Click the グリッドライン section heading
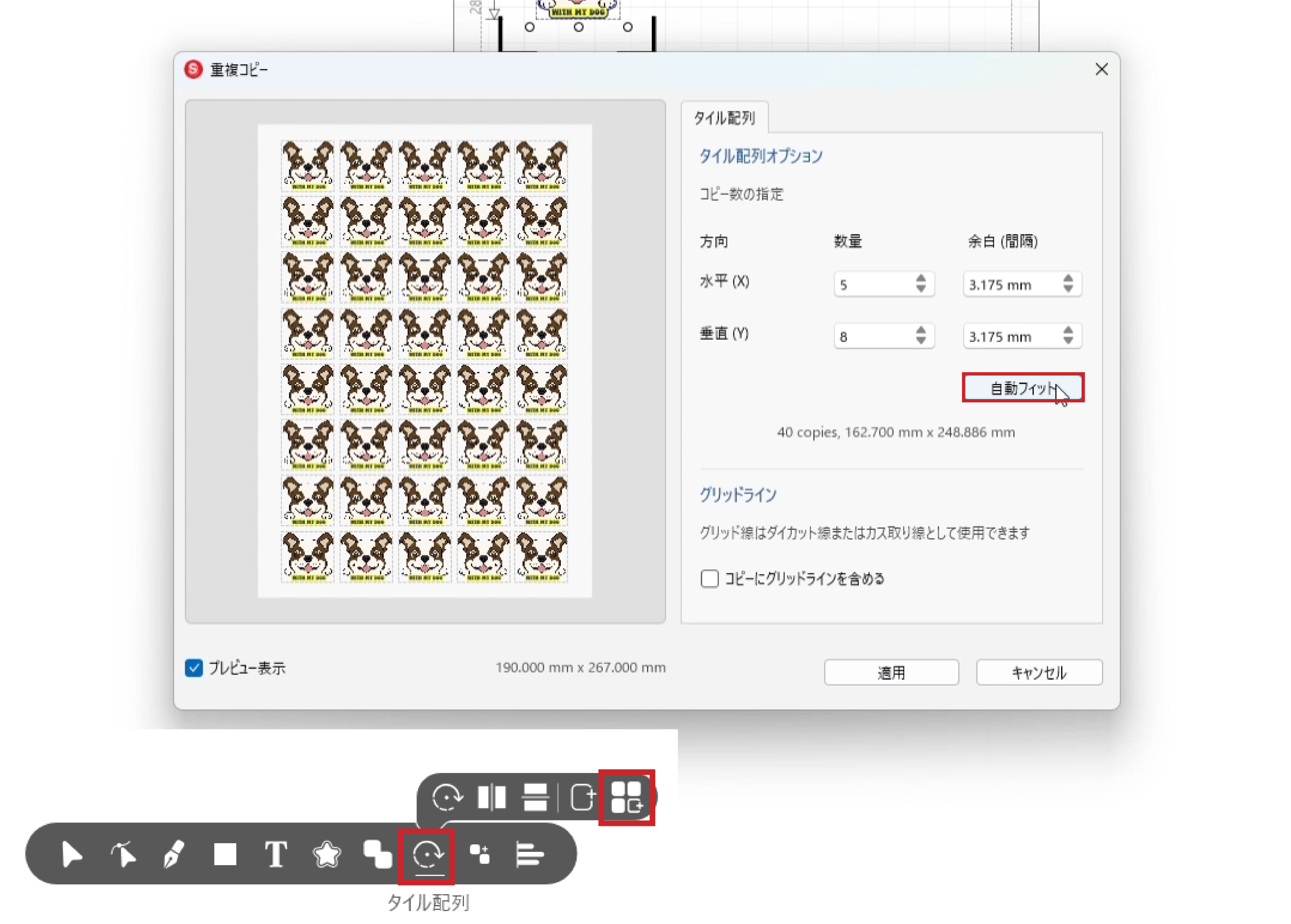The height and width of the screenshot is (924, 1291). [737, 495]
